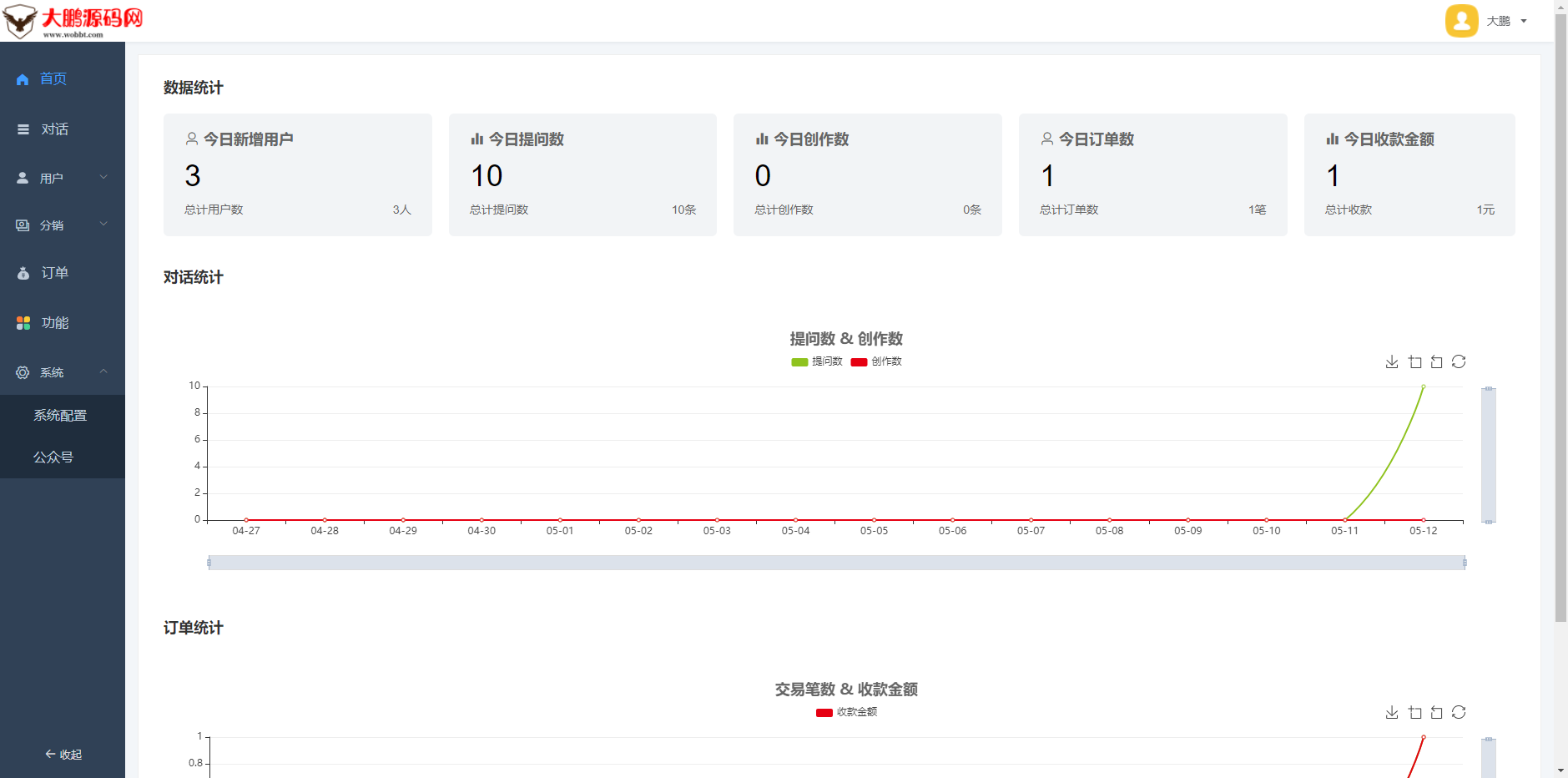Click the 收起 collapse sidebar button
The height and width of the screenshot is (778, 1568).
click(62, 754)
